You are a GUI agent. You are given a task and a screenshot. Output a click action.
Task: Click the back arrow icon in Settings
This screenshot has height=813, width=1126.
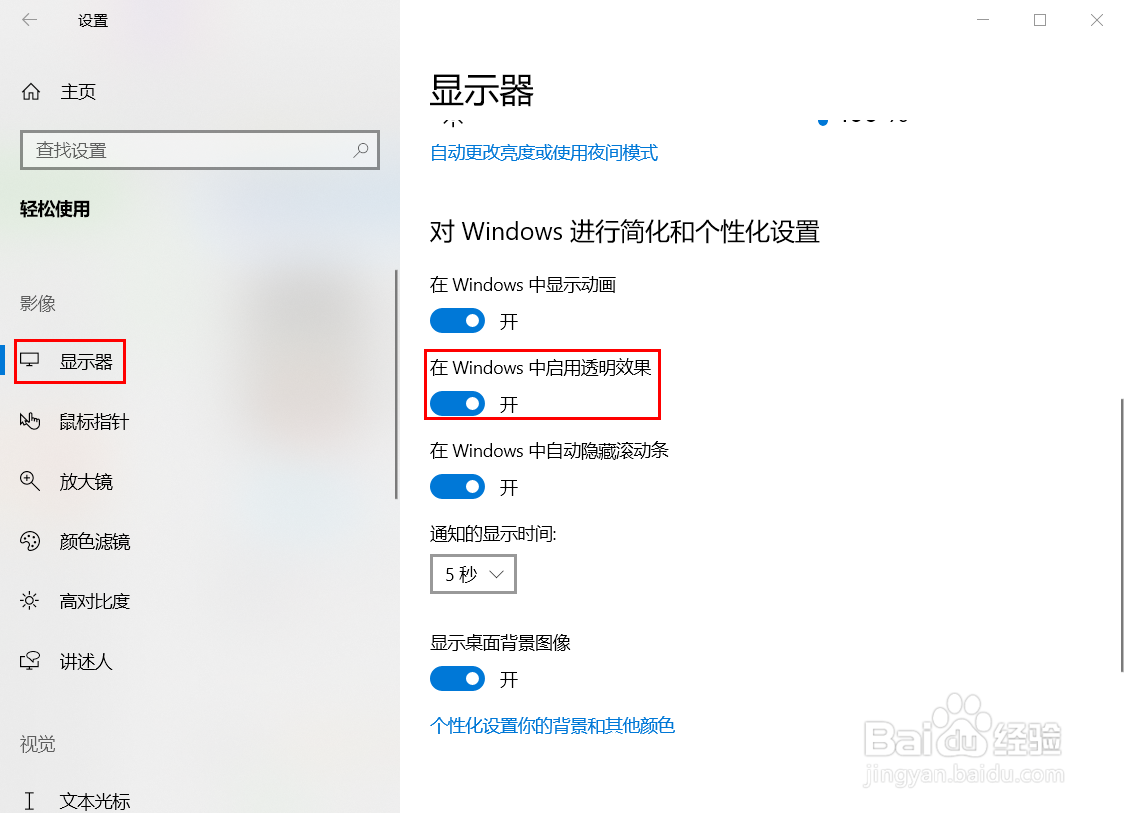tap(29, 19)
